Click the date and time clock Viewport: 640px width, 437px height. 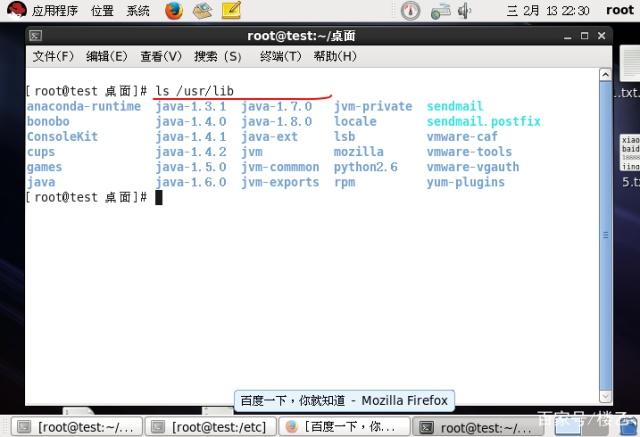point(548,11)
